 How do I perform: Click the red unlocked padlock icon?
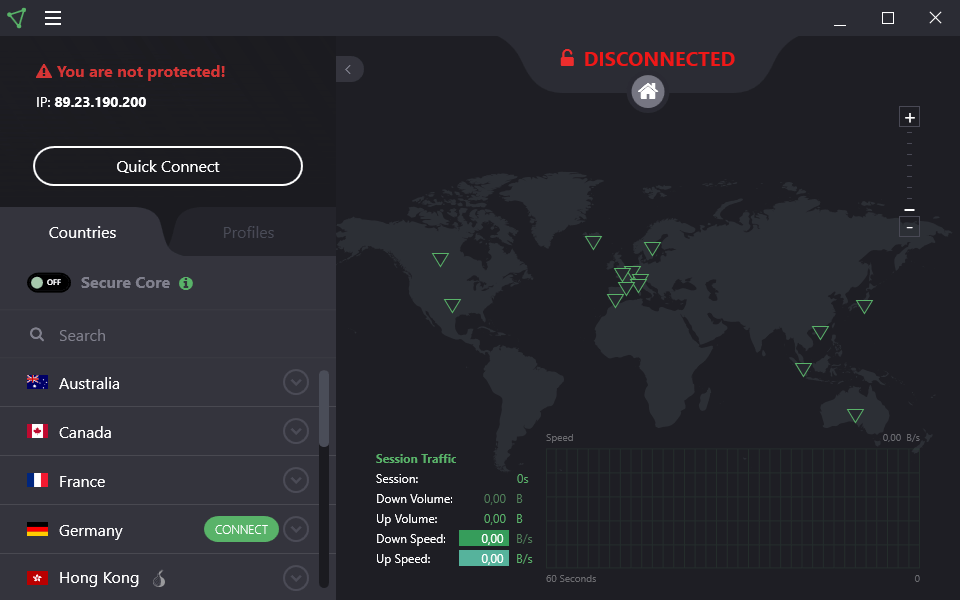coord(568,58)
